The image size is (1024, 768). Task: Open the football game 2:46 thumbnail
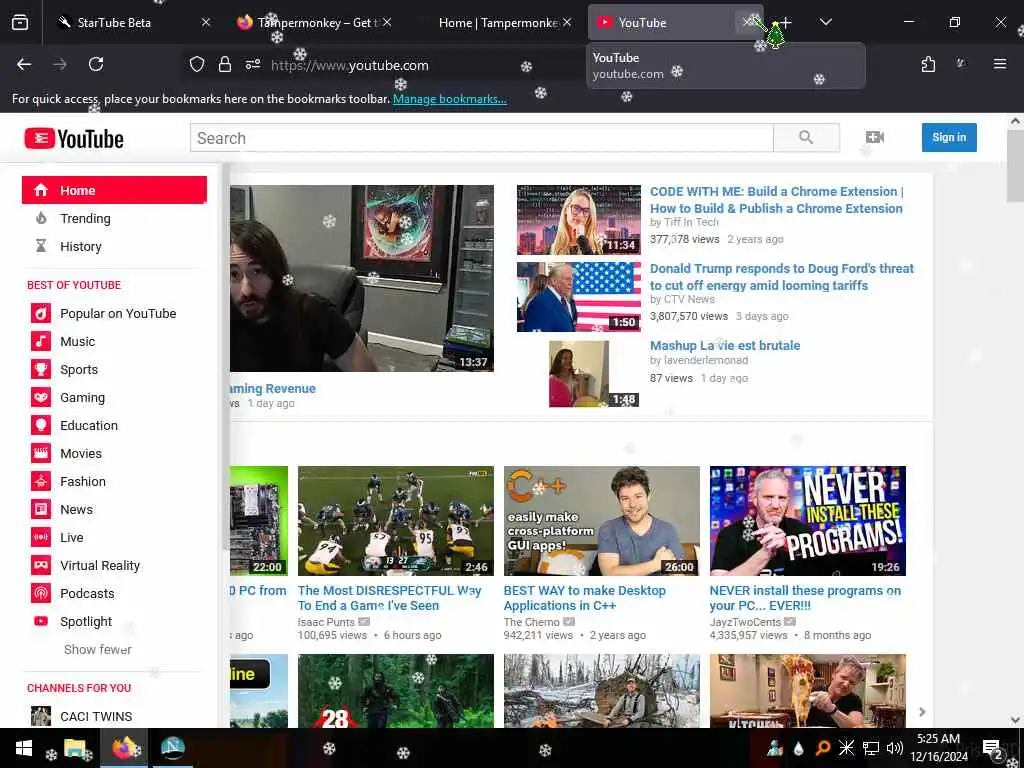[x=396, y=520]
